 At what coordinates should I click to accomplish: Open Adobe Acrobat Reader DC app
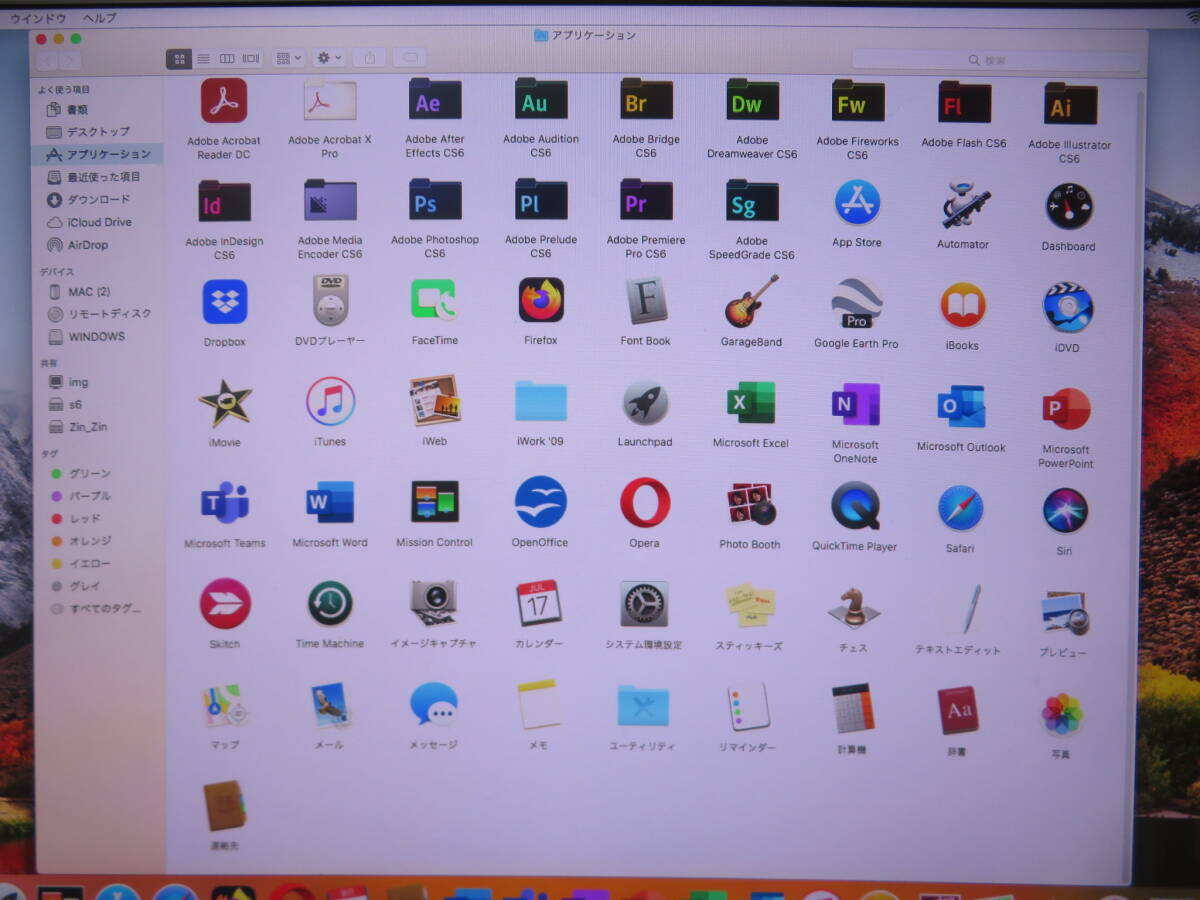pyautogui.click(x=224, y=101)
